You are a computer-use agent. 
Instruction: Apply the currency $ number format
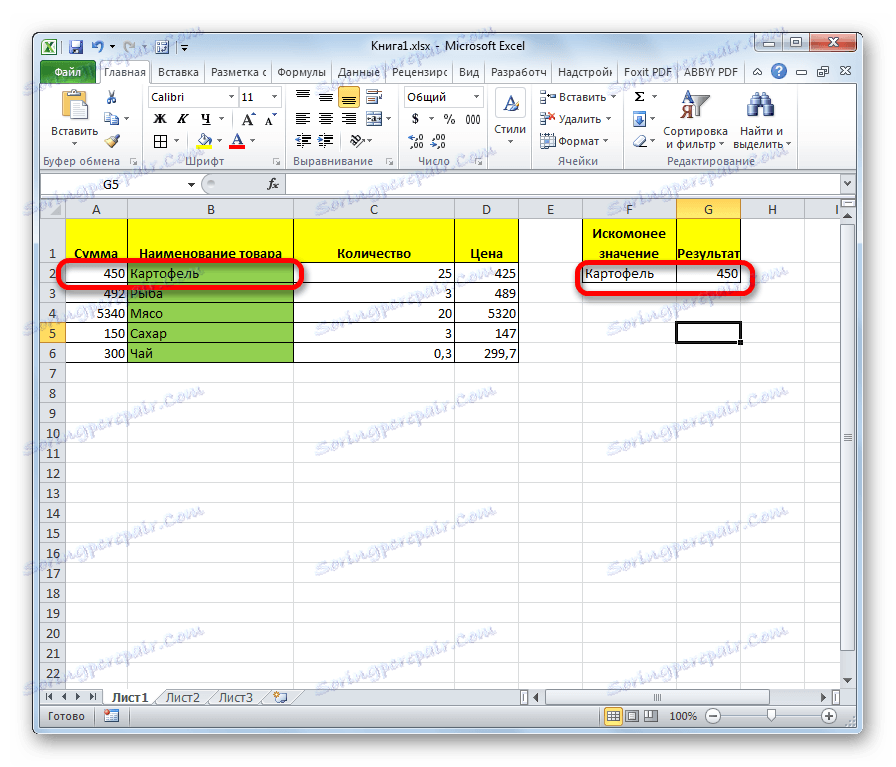click(x=415, y=119)
